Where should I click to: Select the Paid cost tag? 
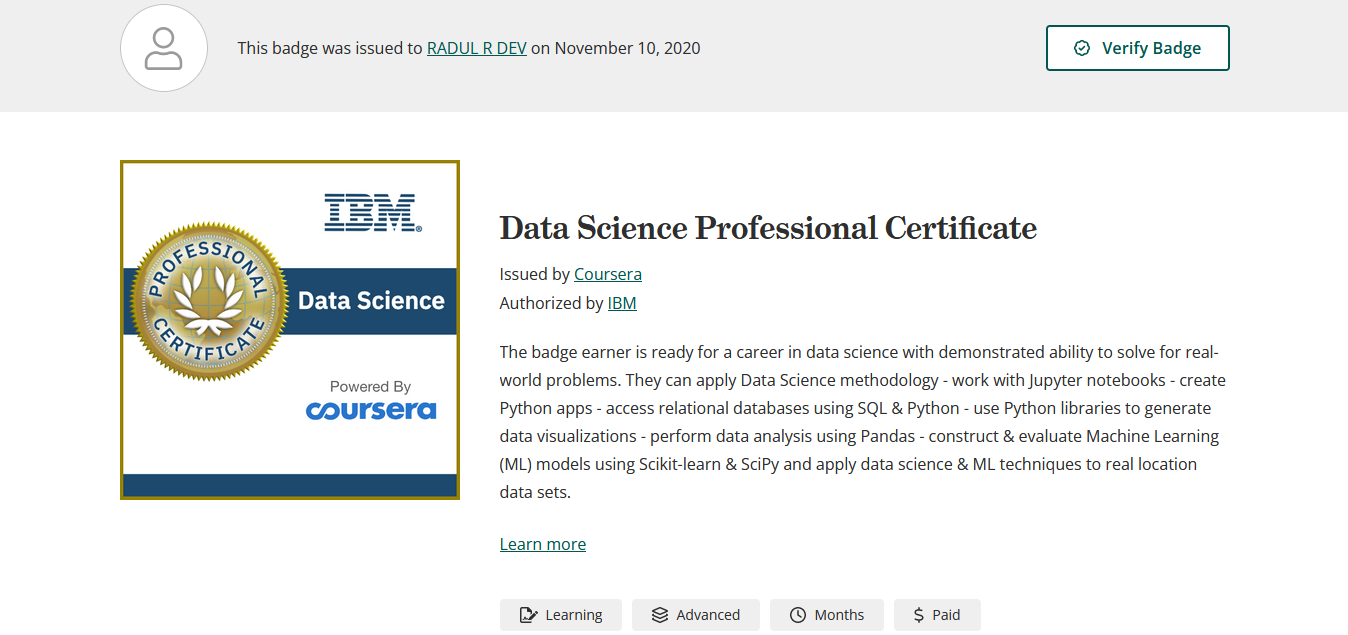937,614
